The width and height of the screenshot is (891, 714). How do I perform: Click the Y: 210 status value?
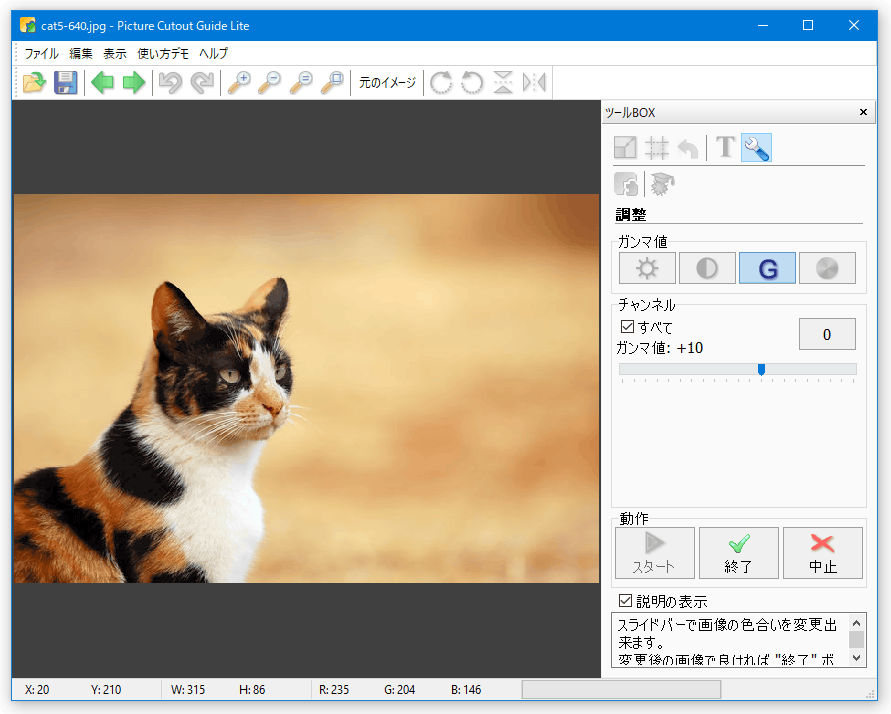[106, 690]
